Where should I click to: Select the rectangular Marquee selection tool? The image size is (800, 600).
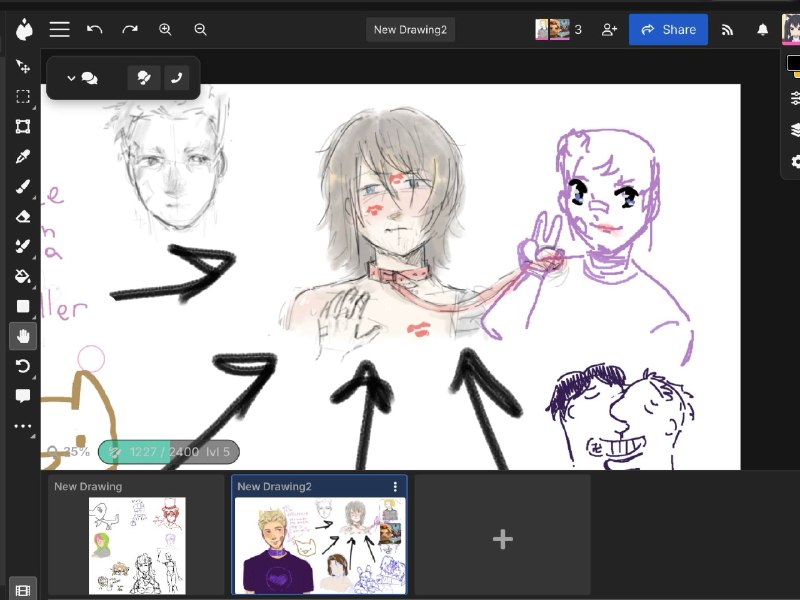(x=23, y=96)
